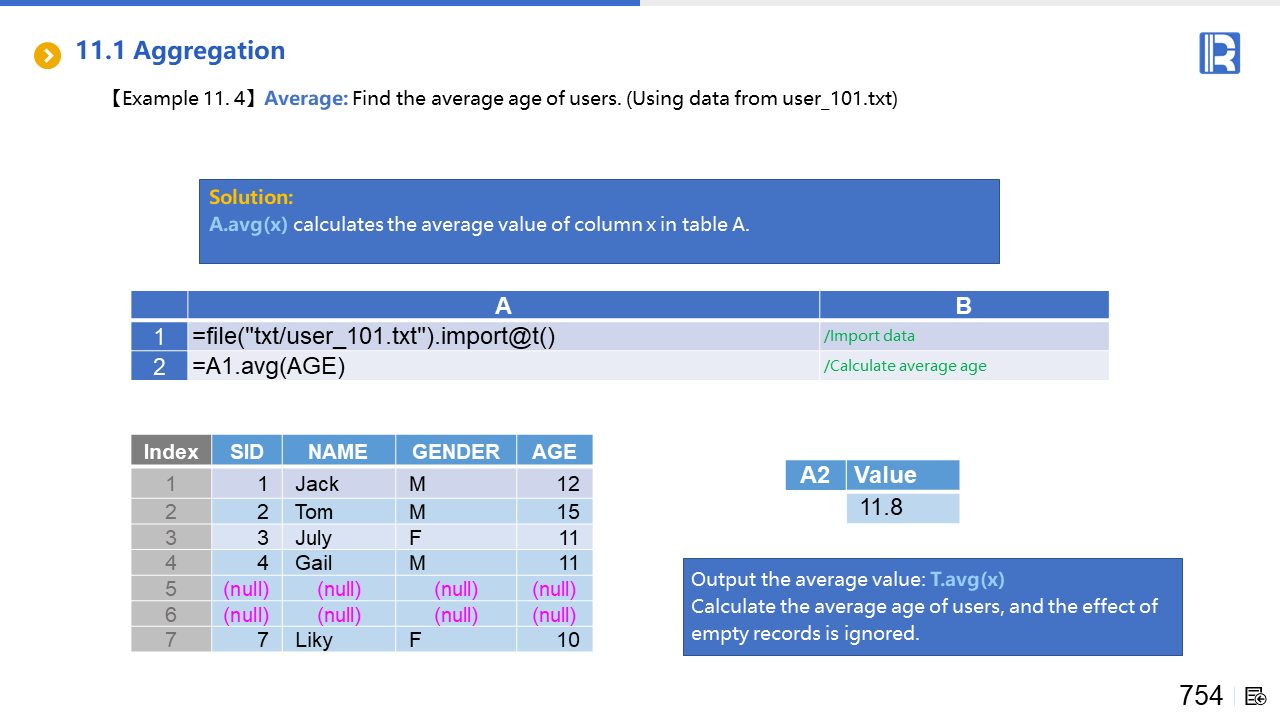1280x720 pixels.
Task: Click the SID column header
Action: point(246,451)
